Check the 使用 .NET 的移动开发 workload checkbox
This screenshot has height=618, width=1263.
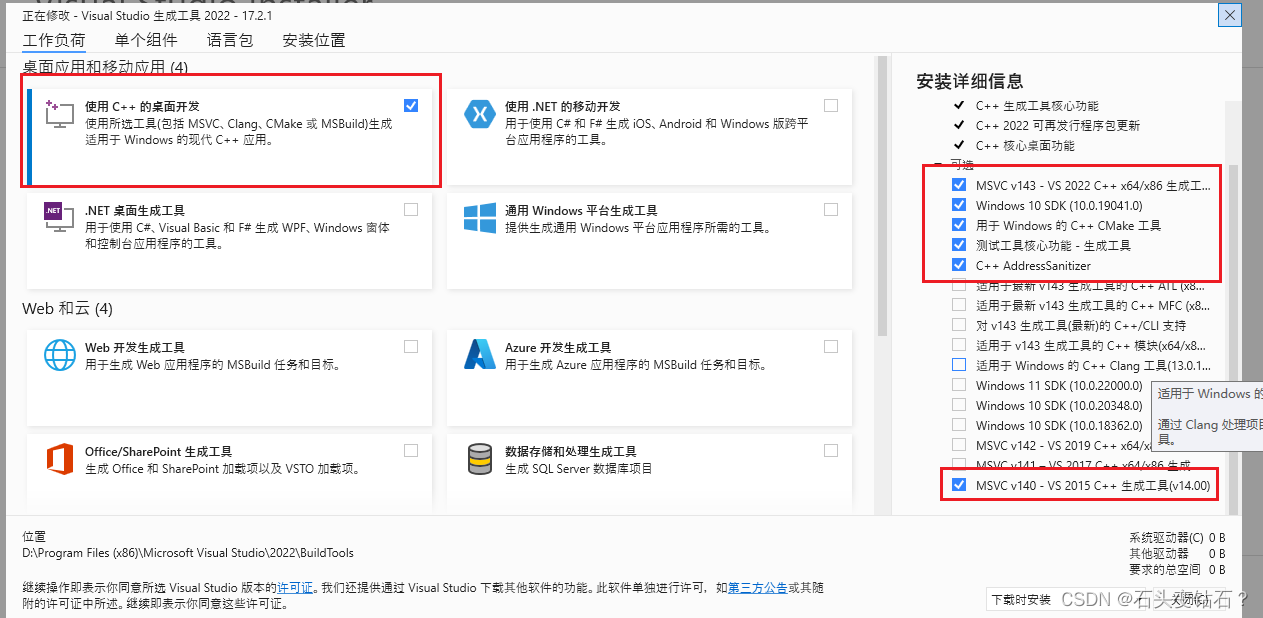831,105
